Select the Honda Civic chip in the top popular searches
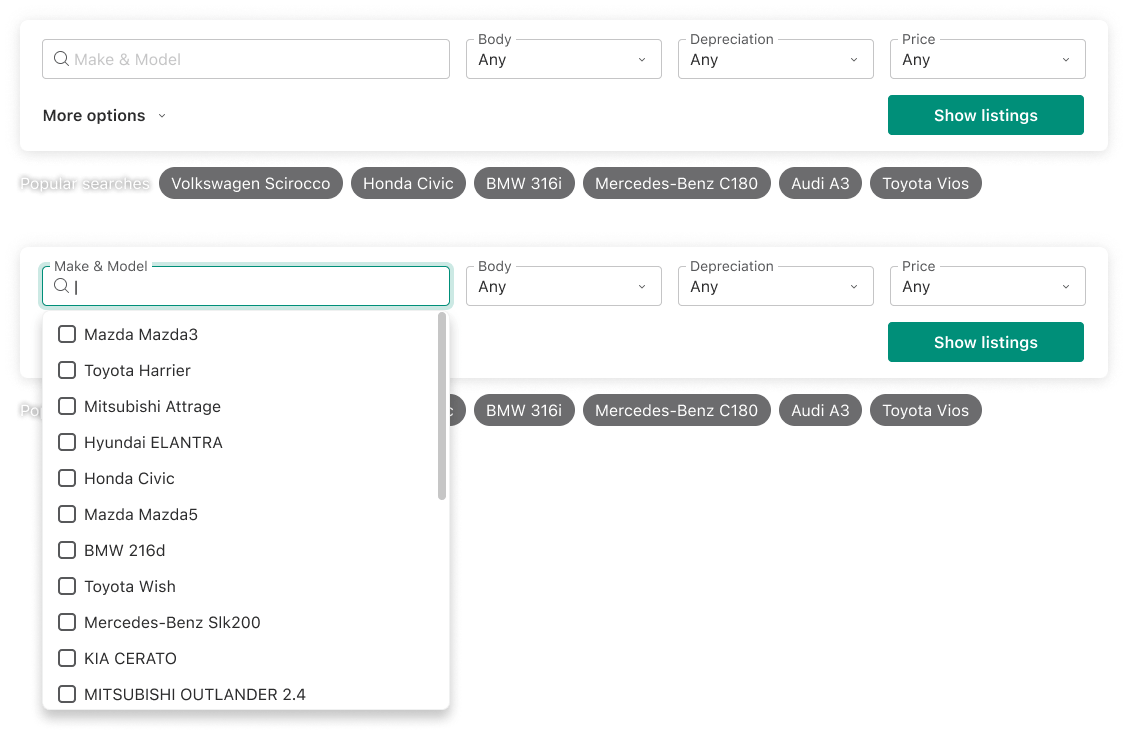The width and height of the screenshot is (1128, 731). click(408, 183)
